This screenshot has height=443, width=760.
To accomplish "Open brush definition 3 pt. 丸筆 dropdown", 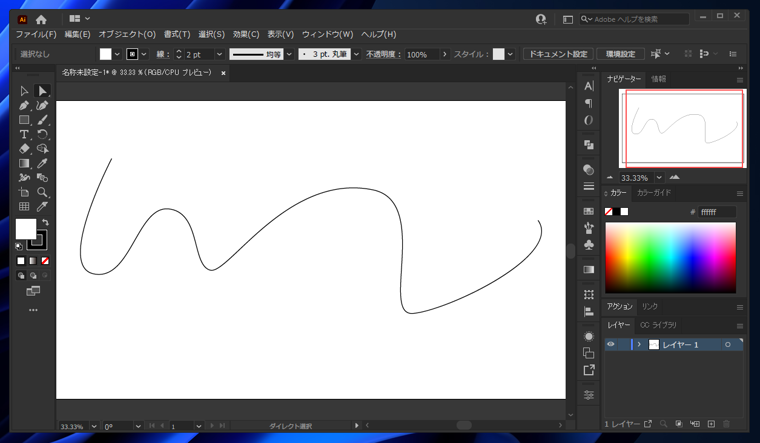I will pyautogui.click(x=356, y=54).
